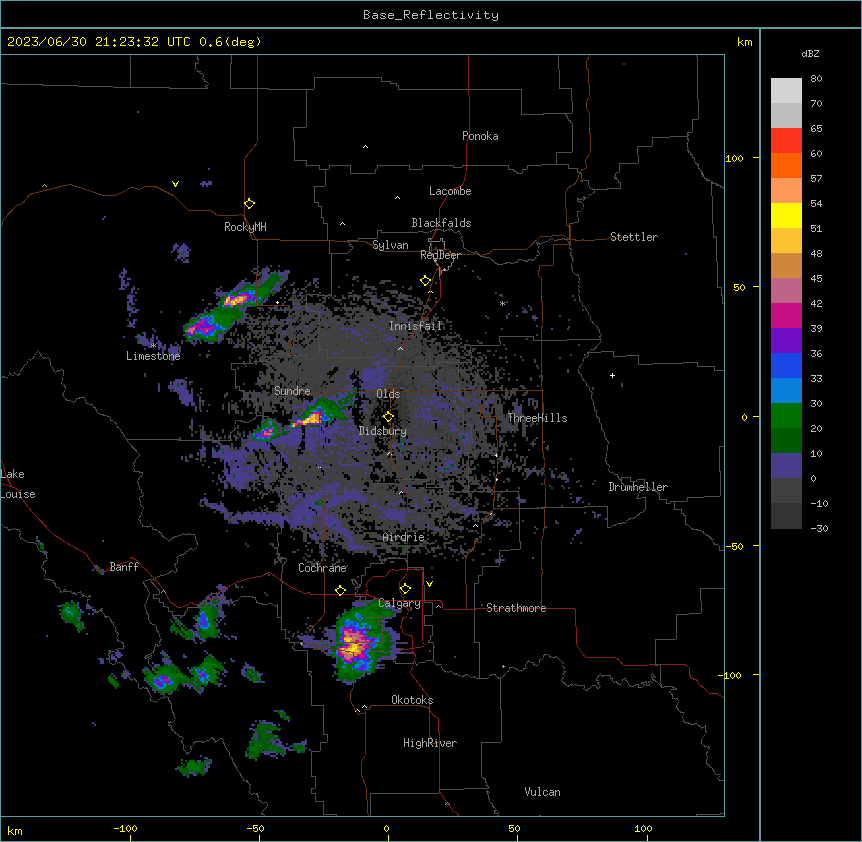Click the asterisk marker above Limestone label
This screenshot has height=842, width=862.
154,345
